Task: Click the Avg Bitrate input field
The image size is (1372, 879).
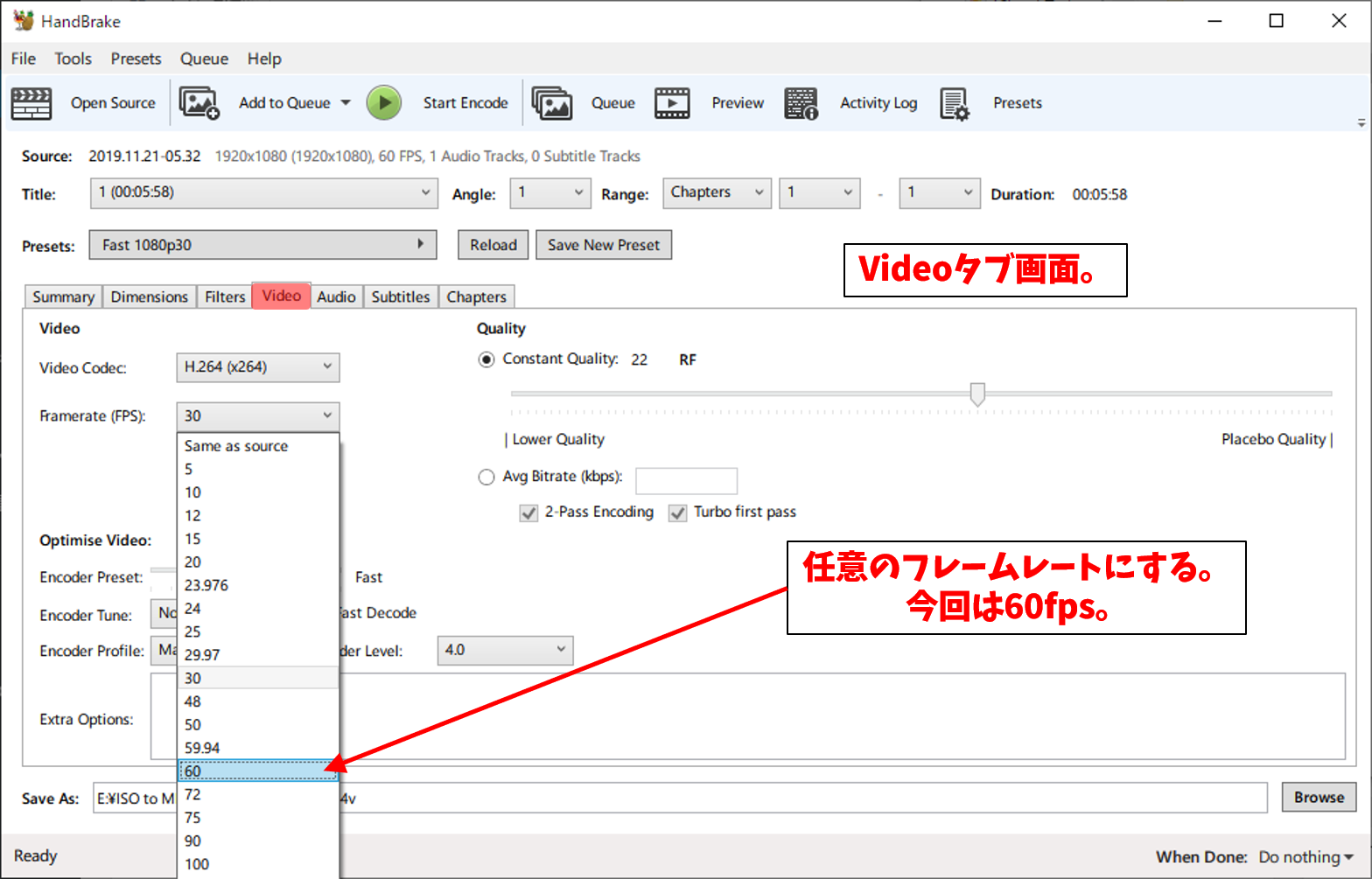Action: click(686, 480)
